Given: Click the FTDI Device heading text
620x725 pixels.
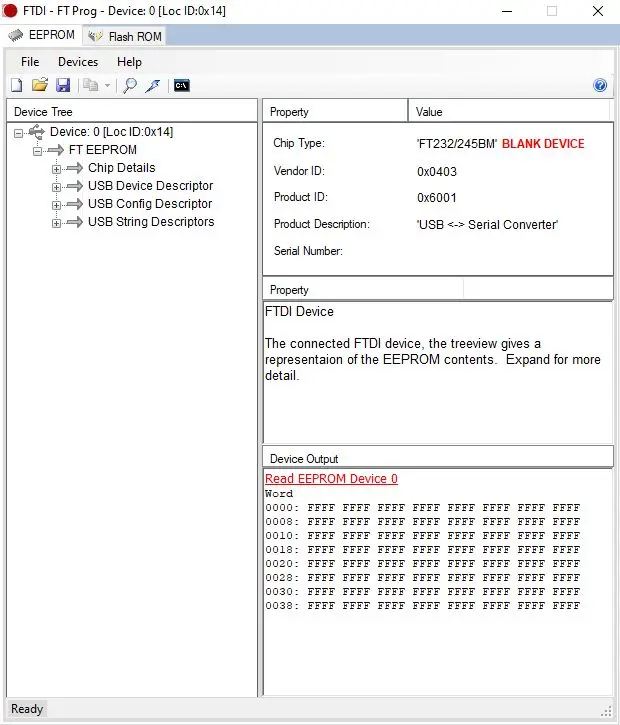Looking at the screenshot, I should (x=299, y=312).
